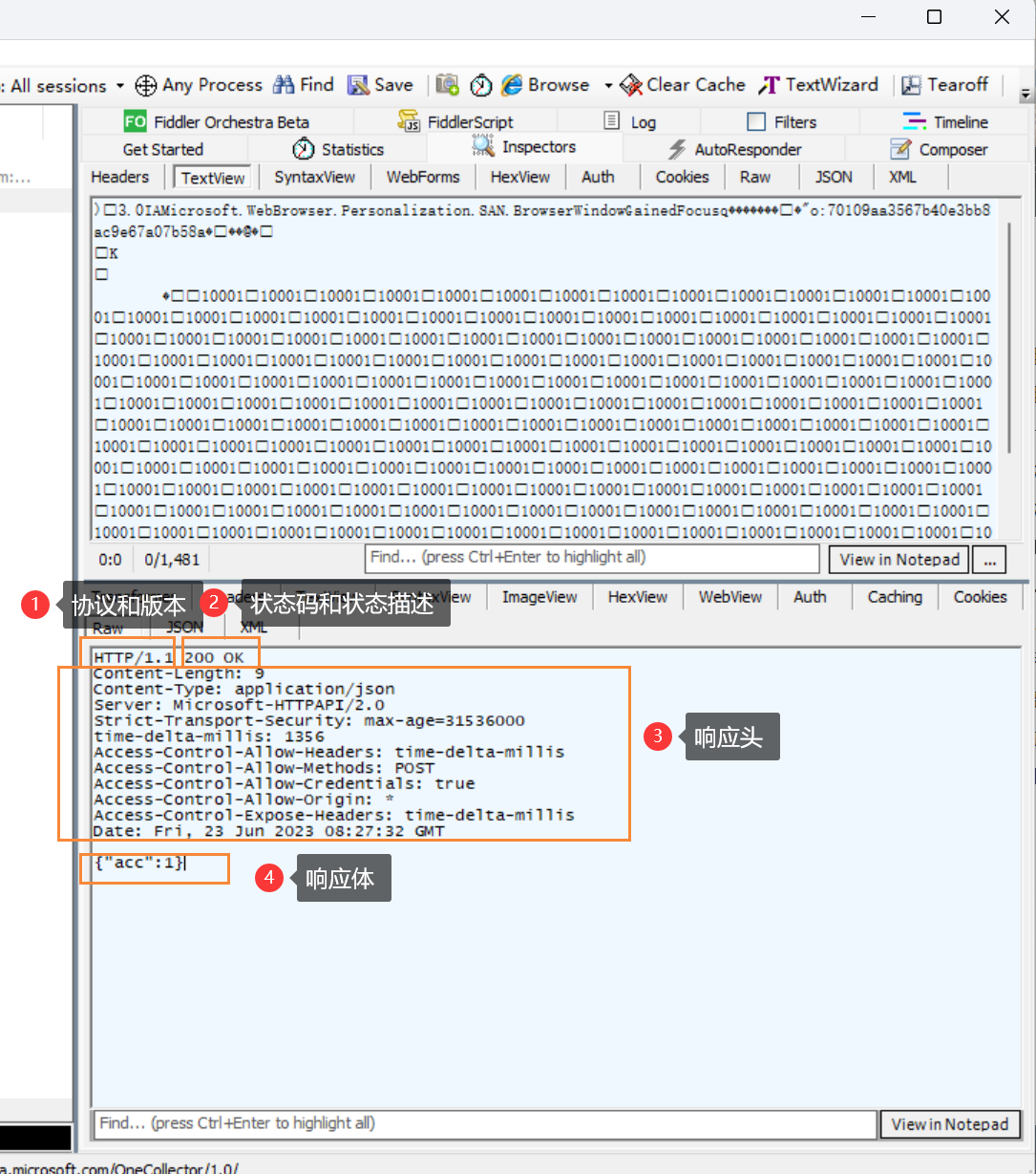The width and height of the screenshot is (1036, 1174).
Task: Minimize the Fiddler window
Action: point(868,17)
